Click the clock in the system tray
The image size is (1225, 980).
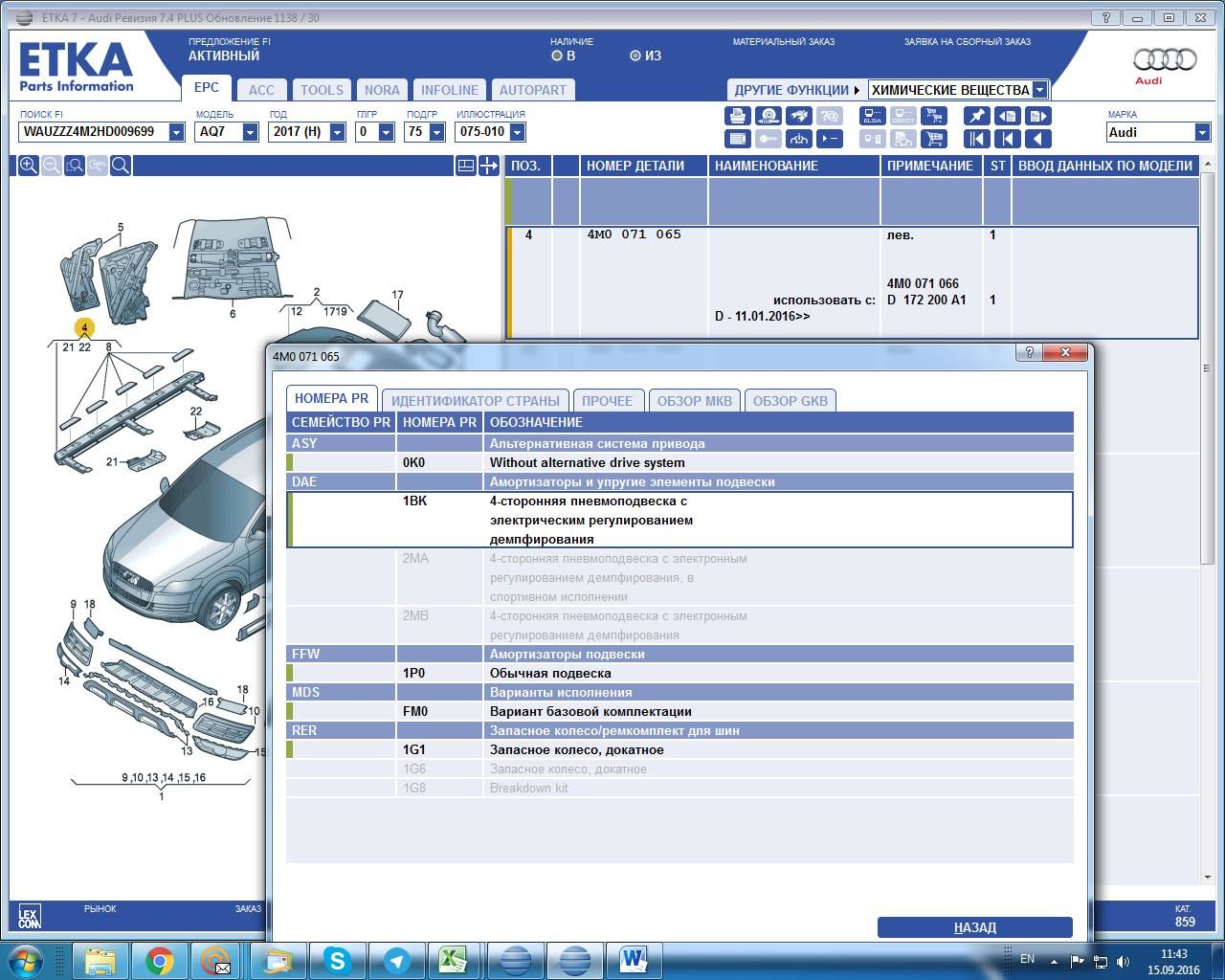(x=1173, y=961)
